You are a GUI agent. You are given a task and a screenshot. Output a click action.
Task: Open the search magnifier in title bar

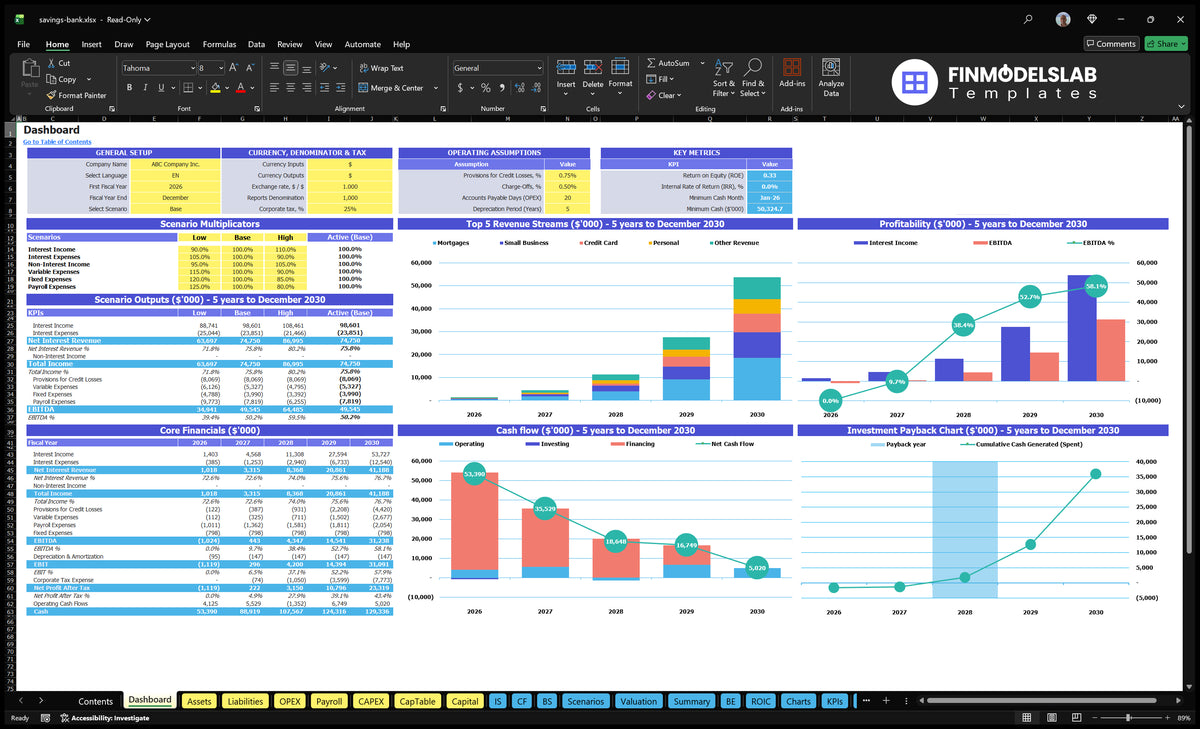[x=1029, y=18]
